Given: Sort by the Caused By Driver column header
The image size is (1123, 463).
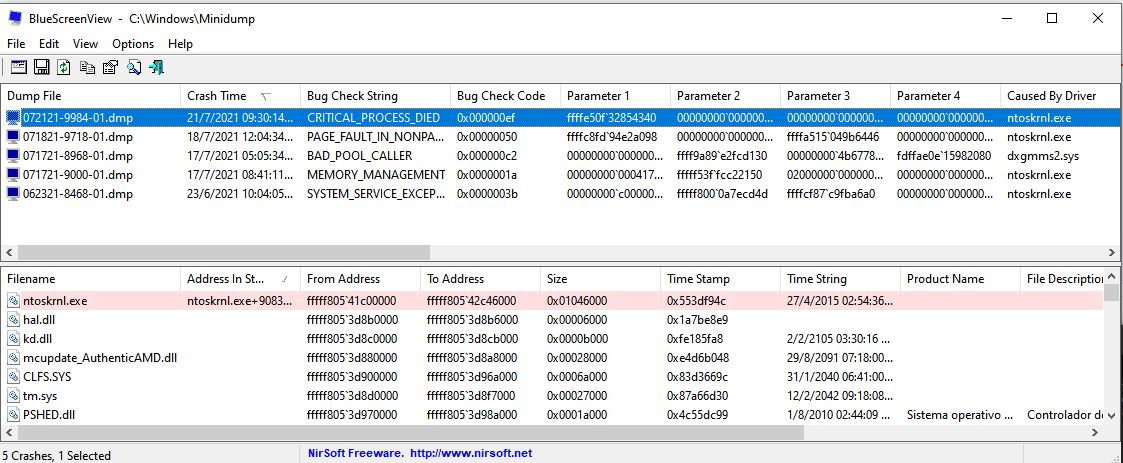Looking at the screenshot, I should [x=1061, y=95].
